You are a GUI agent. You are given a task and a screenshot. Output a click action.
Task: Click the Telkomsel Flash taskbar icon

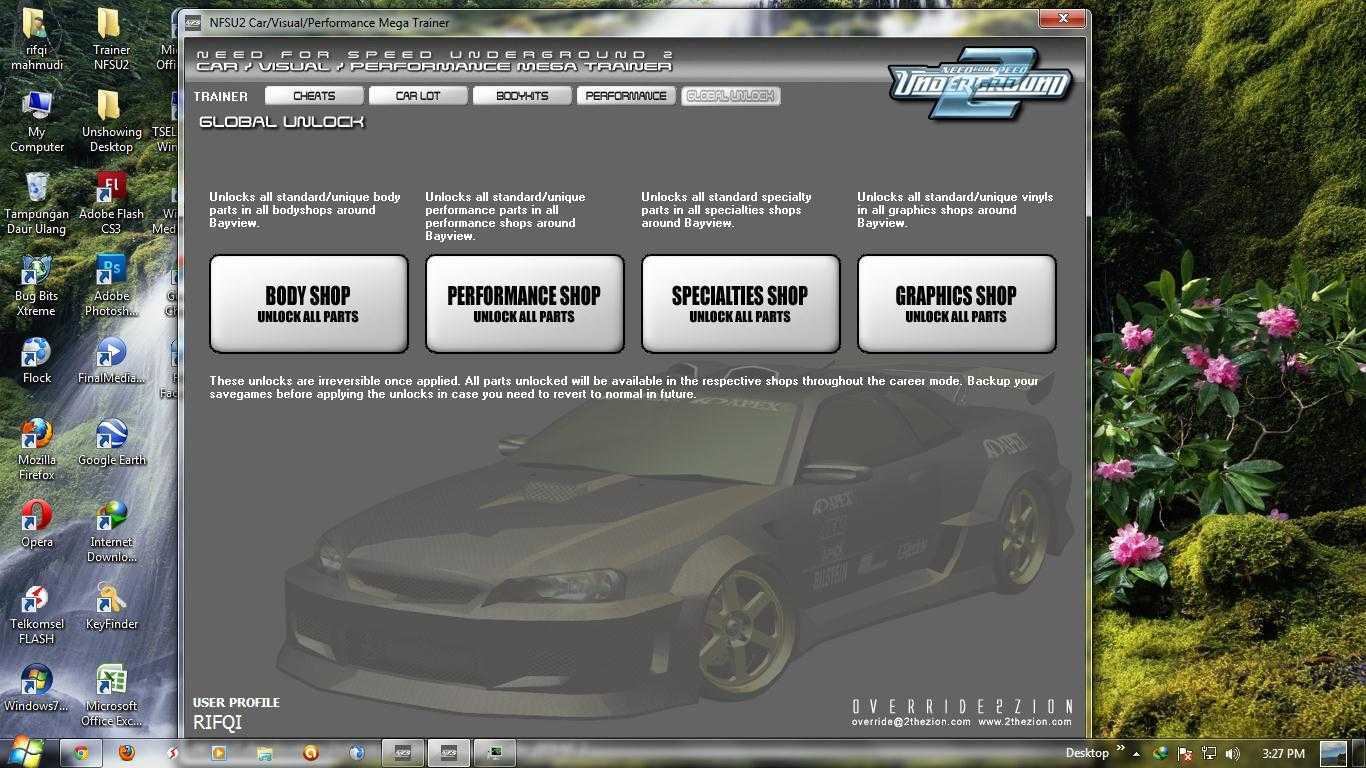pyautogui.click(x=172, y=753)
